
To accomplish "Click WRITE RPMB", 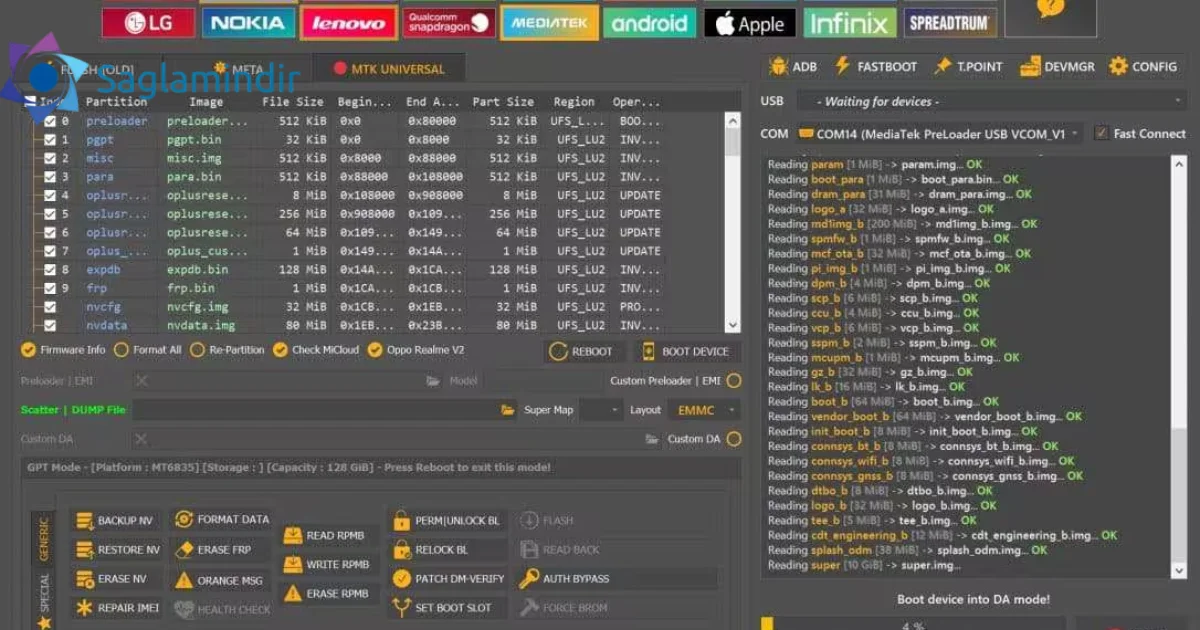I will pos(328,565).
